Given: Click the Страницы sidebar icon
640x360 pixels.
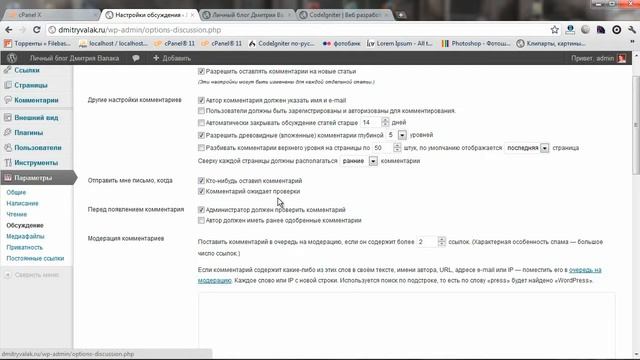Looking at the screenshot, I should [x=8, y=85].
